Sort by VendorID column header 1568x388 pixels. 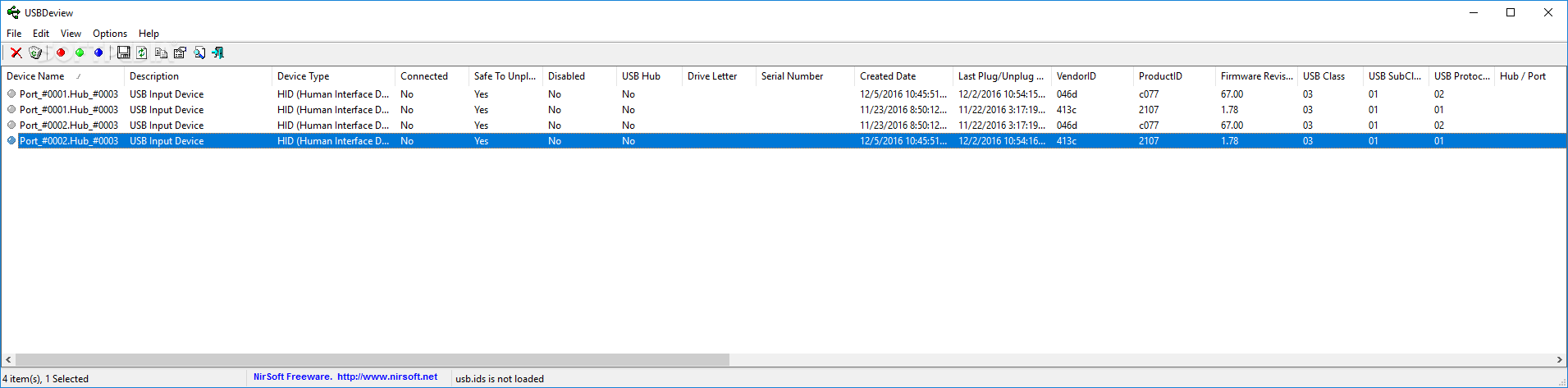1092,76
